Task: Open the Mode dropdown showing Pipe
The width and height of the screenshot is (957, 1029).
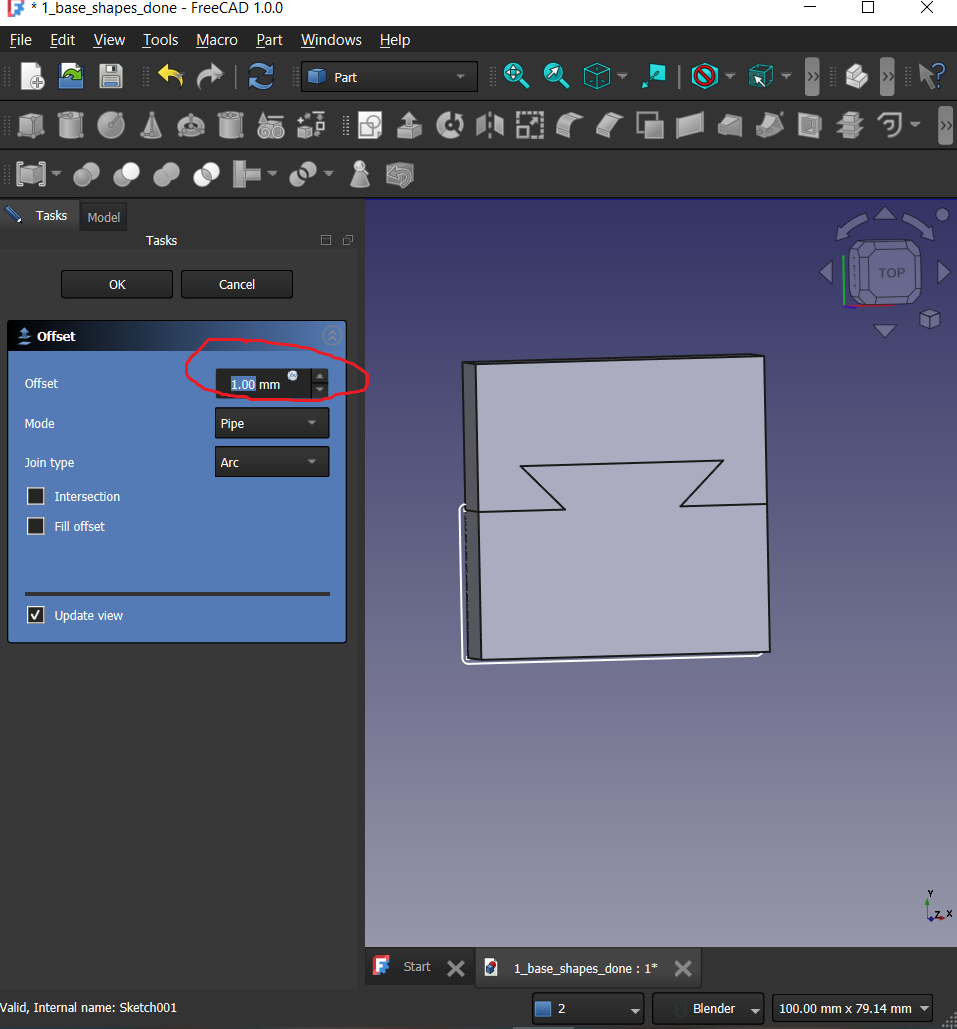Action: [271, 423]
